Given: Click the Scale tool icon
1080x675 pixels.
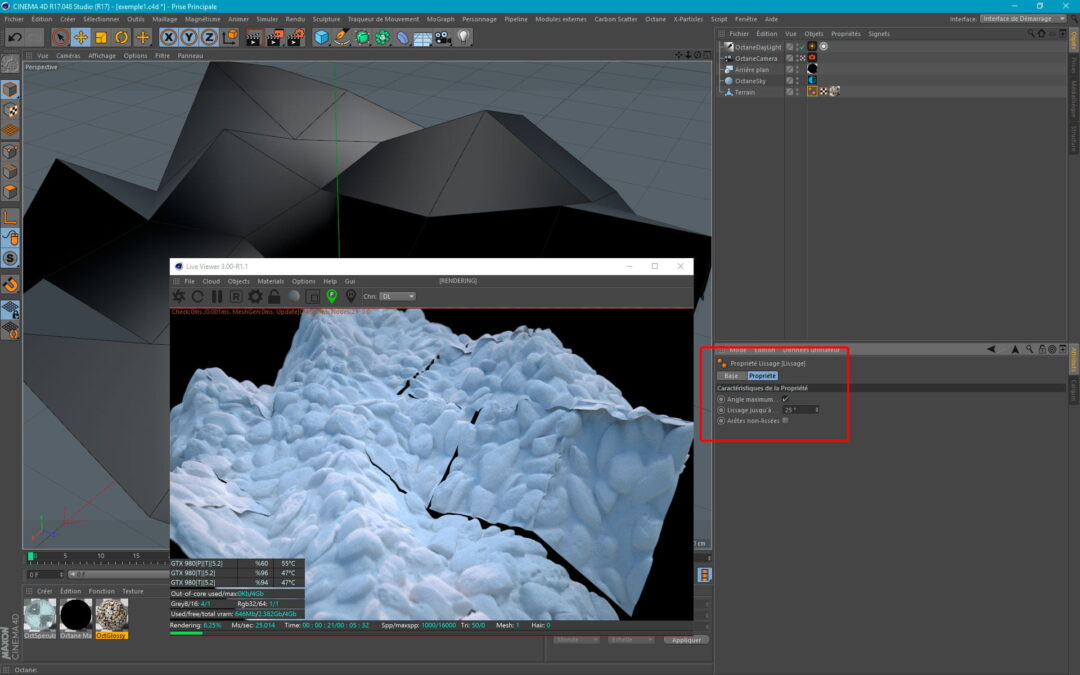Looking at the screenshot, I should (x=101, y=37).
